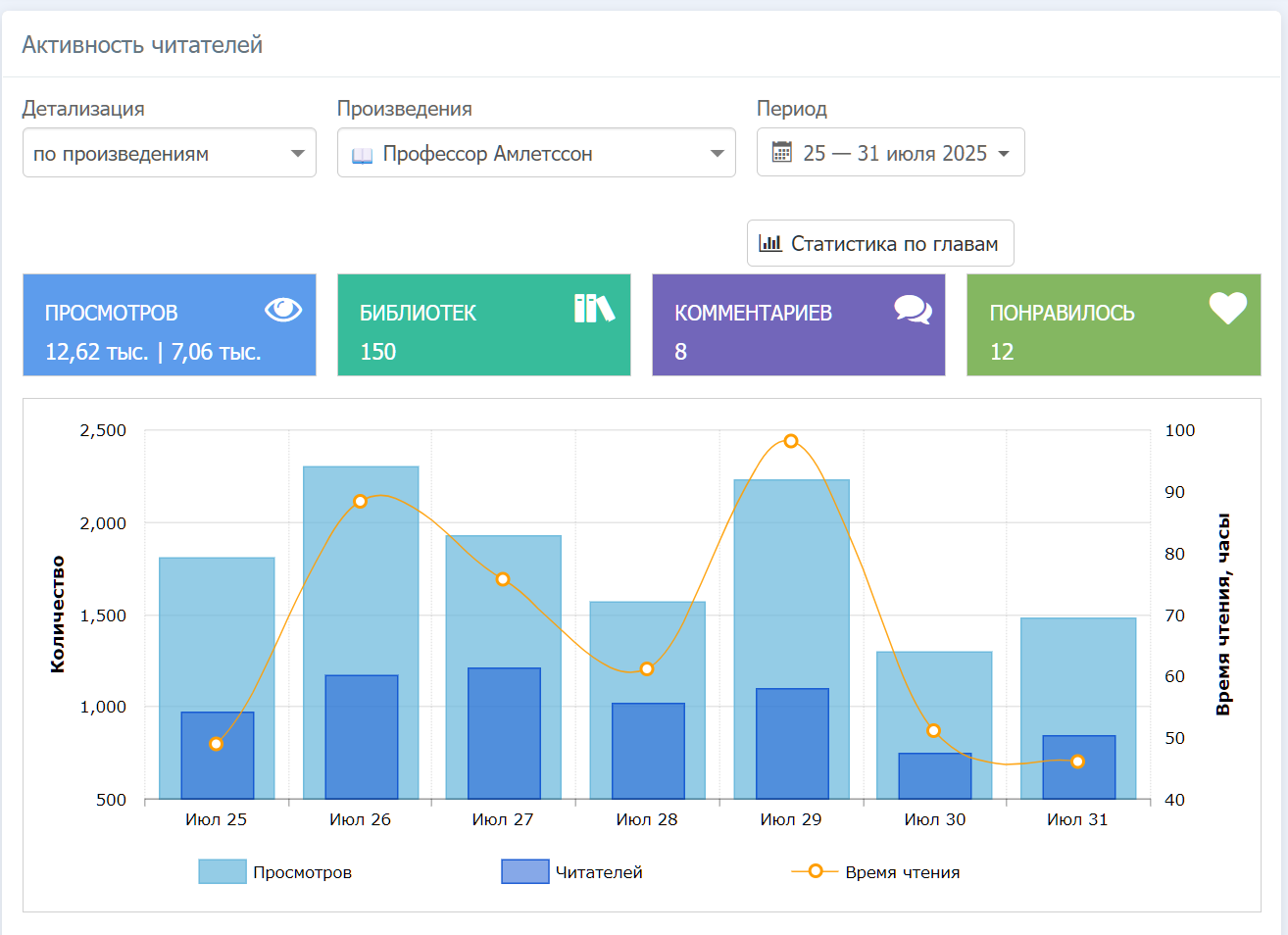Click the Июл 26 Просмотров light bar
Viewport: 1288px width, 935px height.
click(x=361, y=568)
